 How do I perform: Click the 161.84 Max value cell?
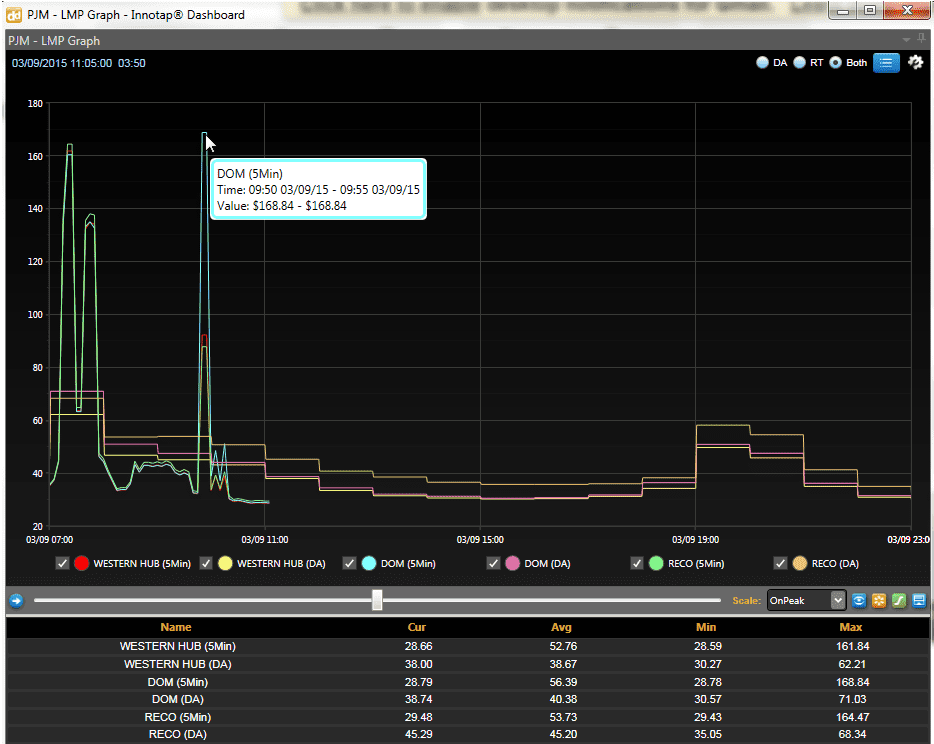tap(852, 646)
